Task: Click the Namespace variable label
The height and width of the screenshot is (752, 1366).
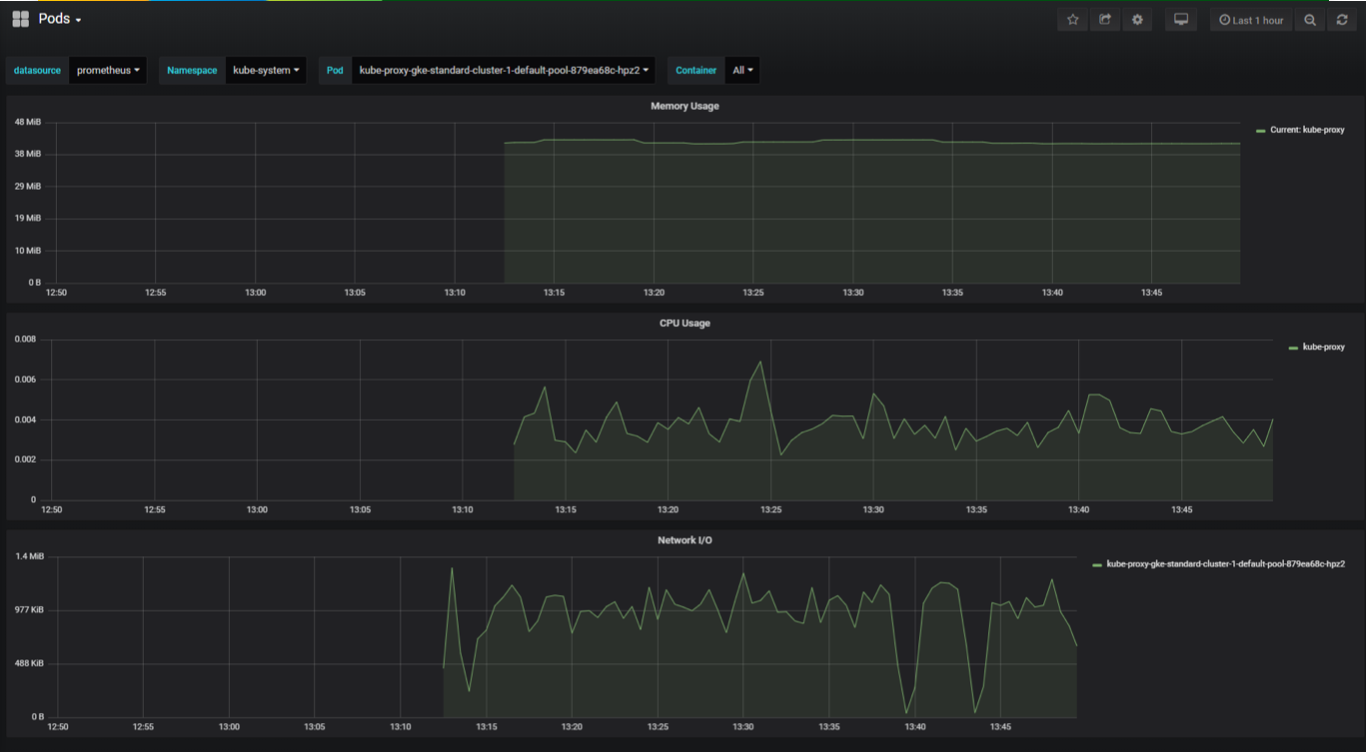Action: coord(192,70)
